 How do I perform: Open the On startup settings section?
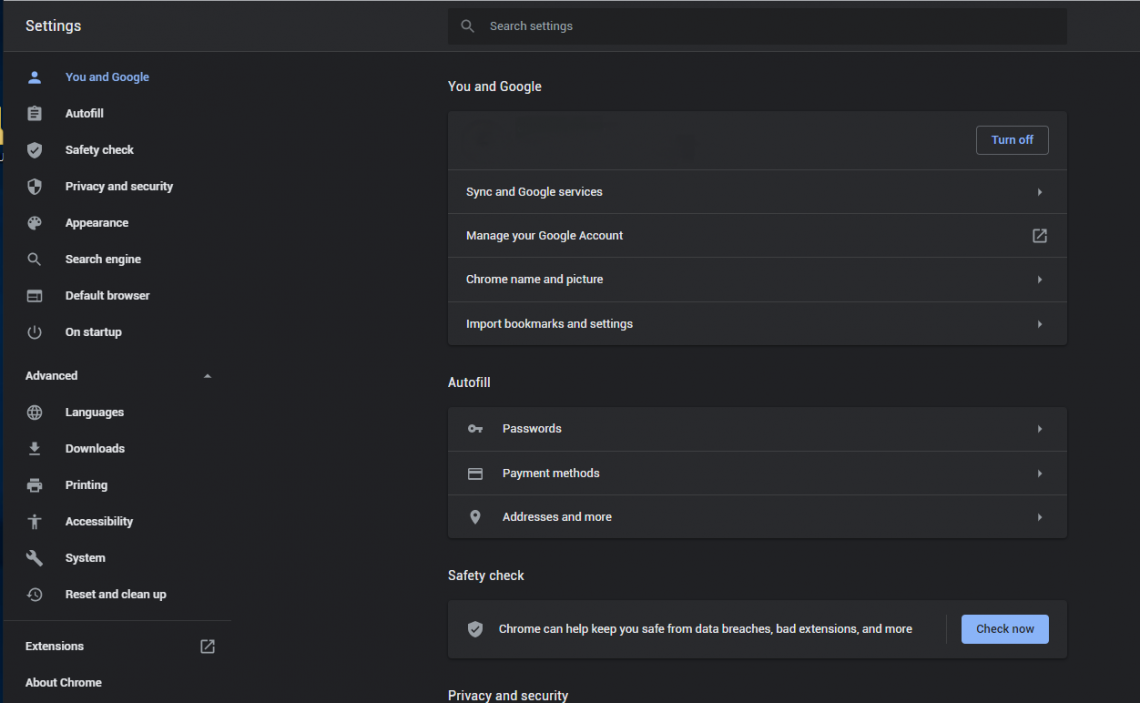pyautogui.click(x=92, y=331)
